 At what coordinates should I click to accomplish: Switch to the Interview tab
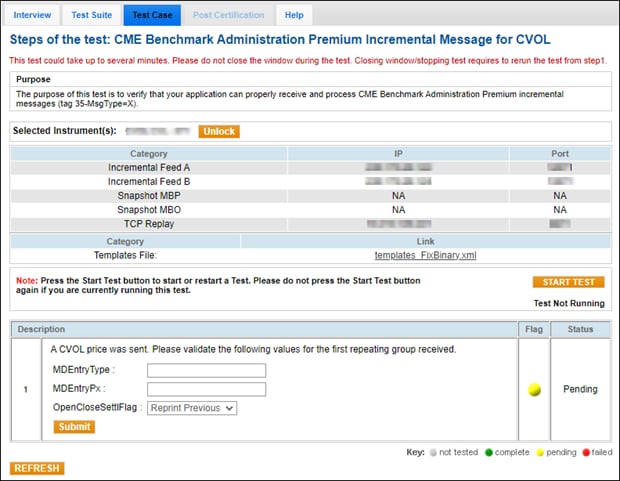tap(32, 15)
